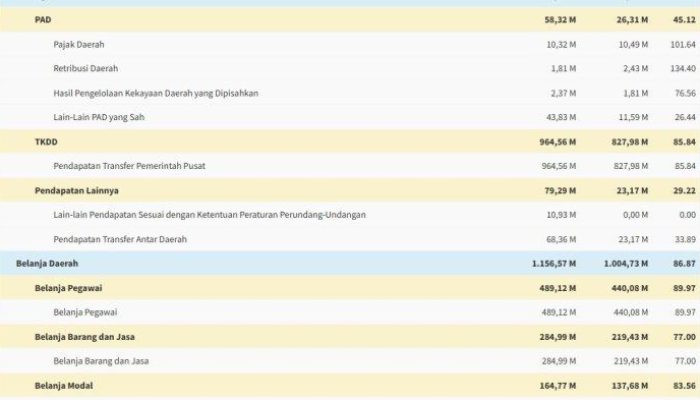Click the budget value 43,83 M

pos(561,117)
